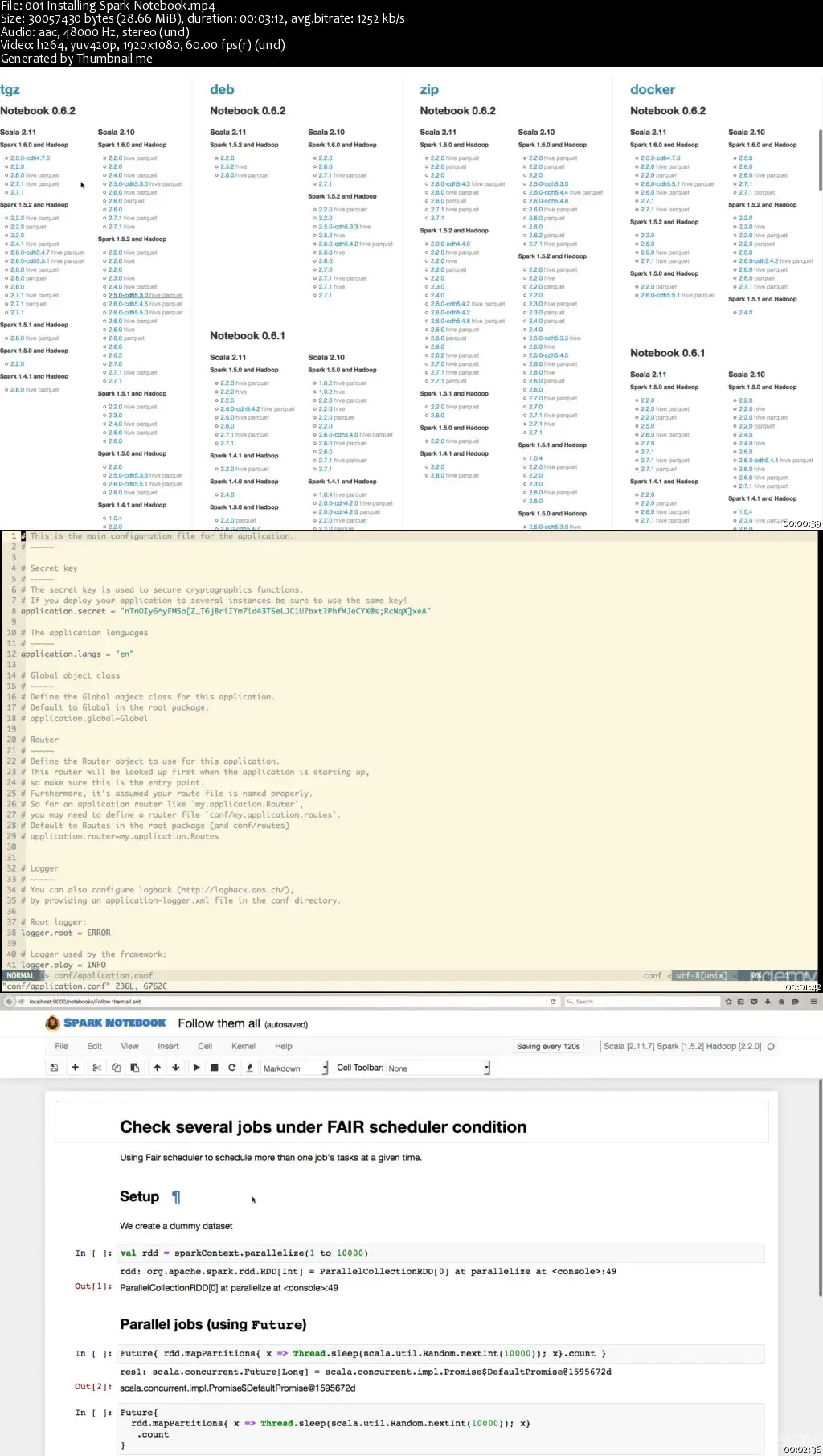Click the logger.root = ERROR line
The height and width of the screenshot is (1456, 823).
(66, 933)
